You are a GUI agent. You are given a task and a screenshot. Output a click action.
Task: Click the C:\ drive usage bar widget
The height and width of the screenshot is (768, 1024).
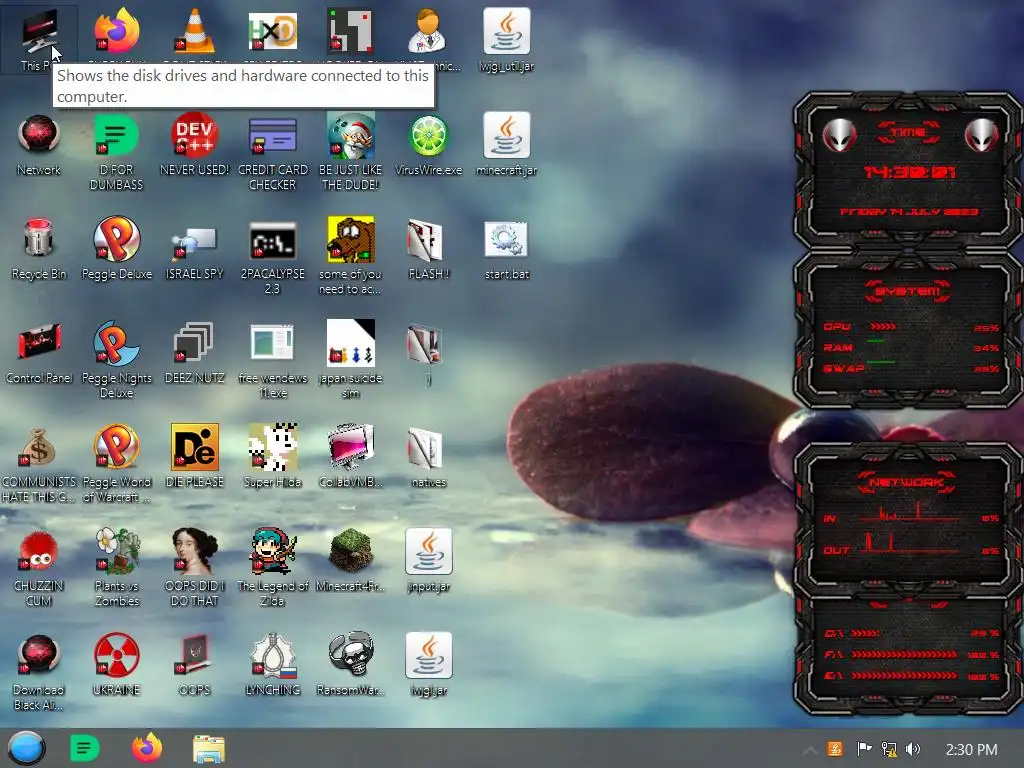point(912,633)
